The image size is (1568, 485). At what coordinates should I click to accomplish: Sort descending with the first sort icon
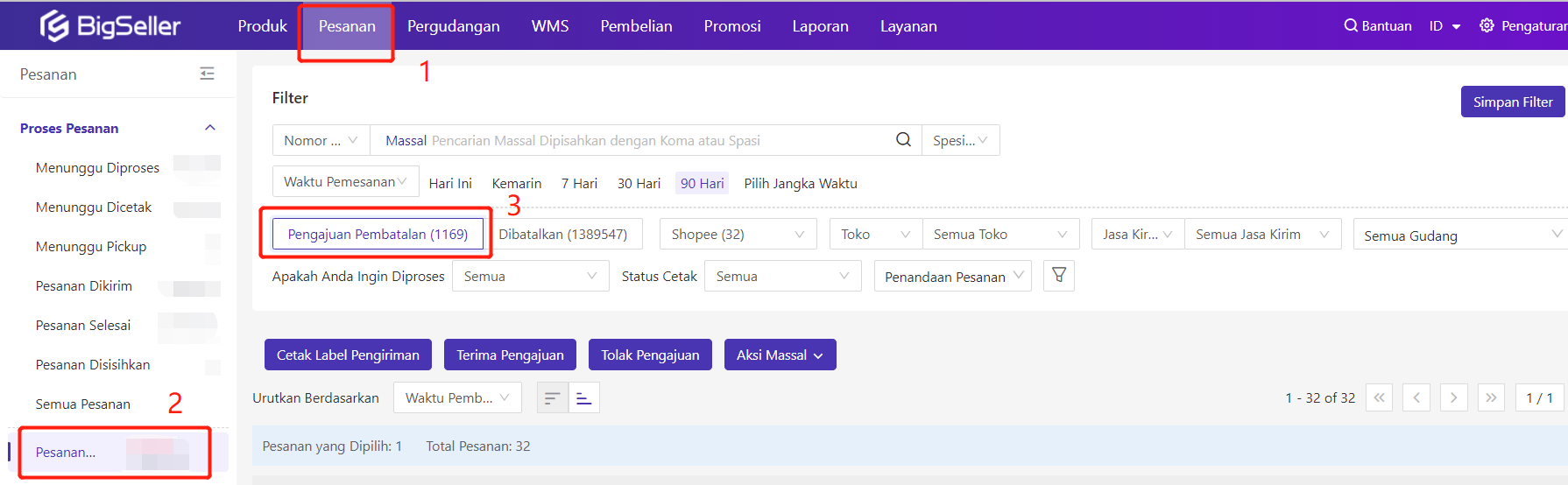click(552, 398)
